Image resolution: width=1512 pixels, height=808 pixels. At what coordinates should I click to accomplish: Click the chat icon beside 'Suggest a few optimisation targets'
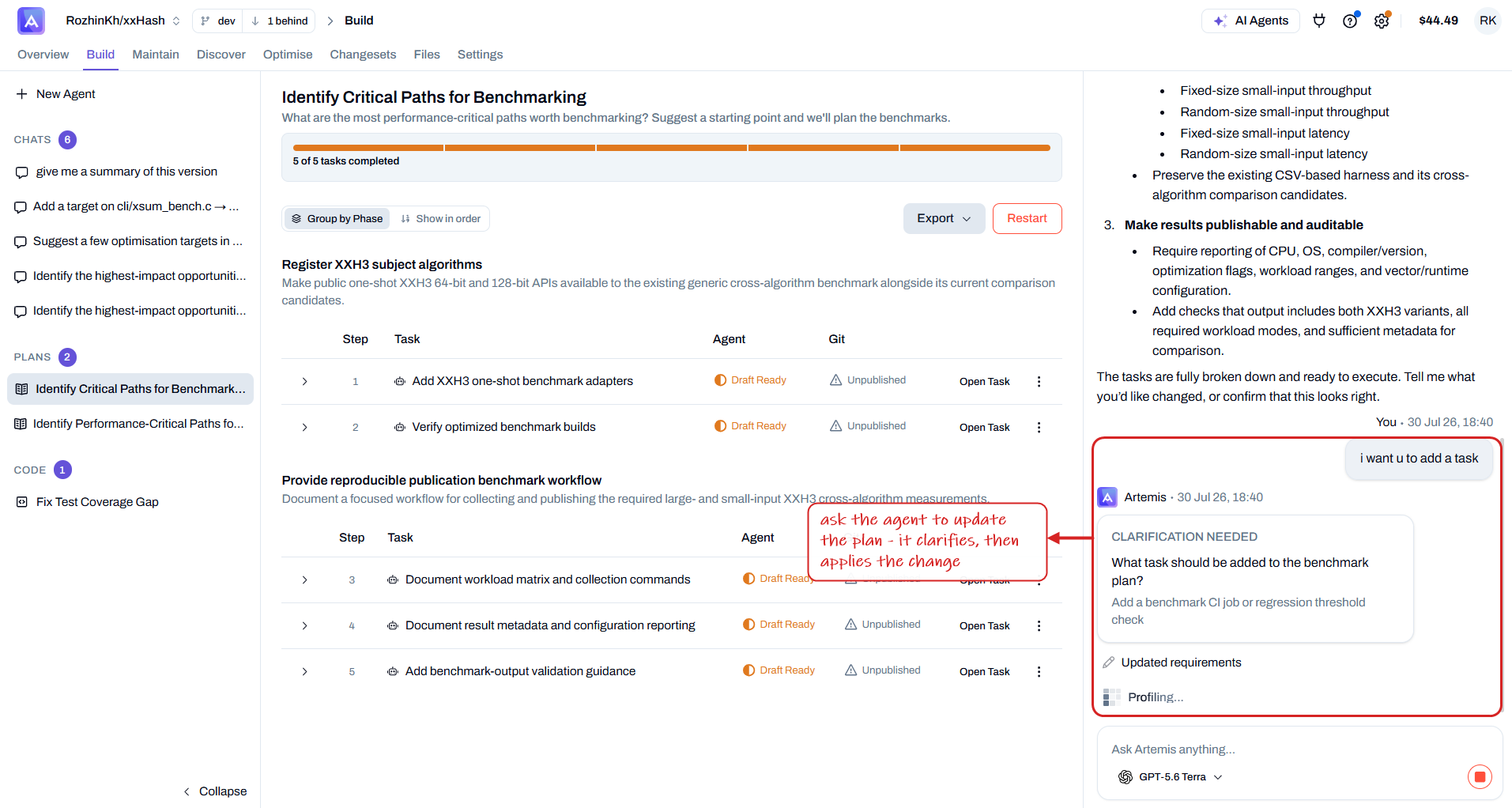[21, 242]
